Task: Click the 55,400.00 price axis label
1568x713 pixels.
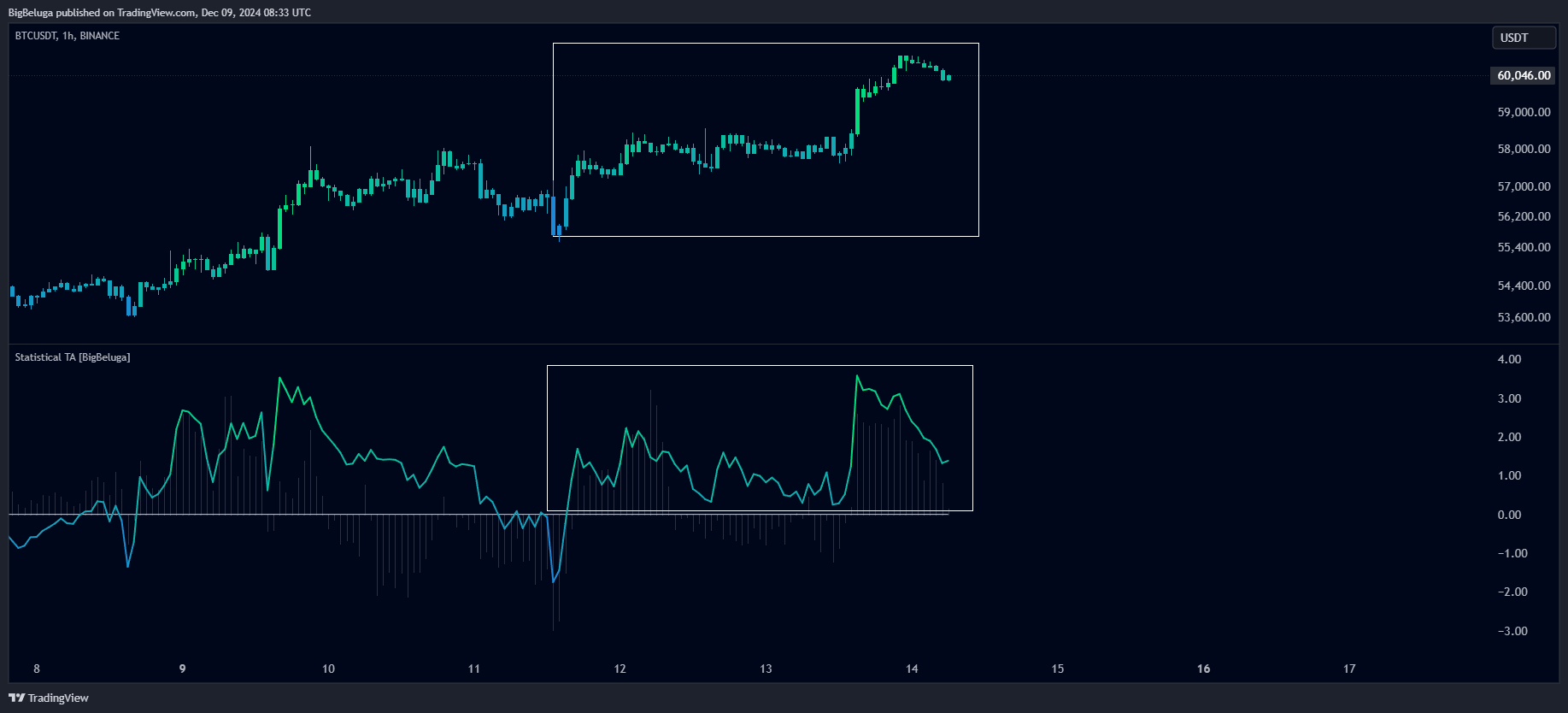Action: [x=1524, y=247]
